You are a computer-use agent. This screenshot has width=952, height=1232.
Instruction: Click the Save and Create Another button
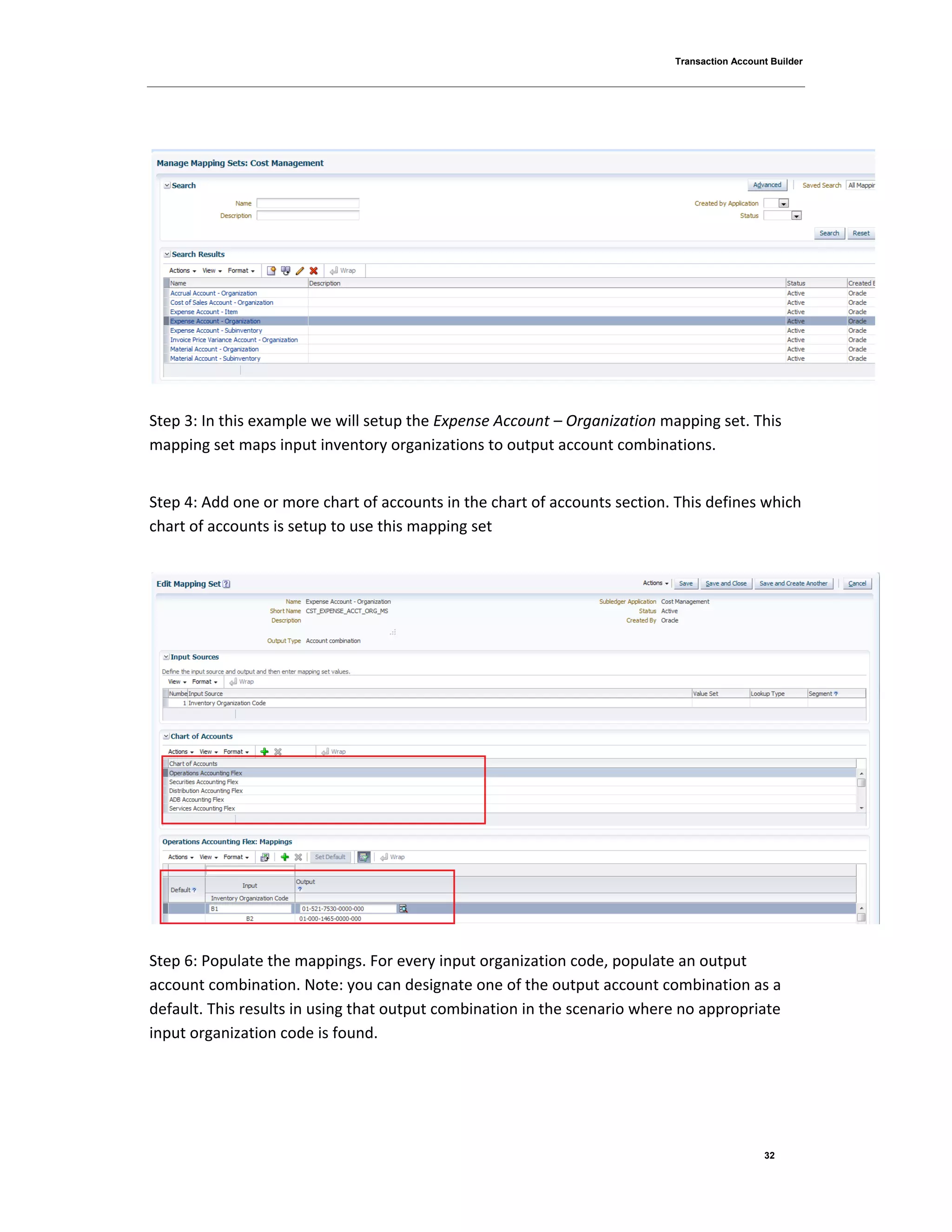(x=793, y=583)
